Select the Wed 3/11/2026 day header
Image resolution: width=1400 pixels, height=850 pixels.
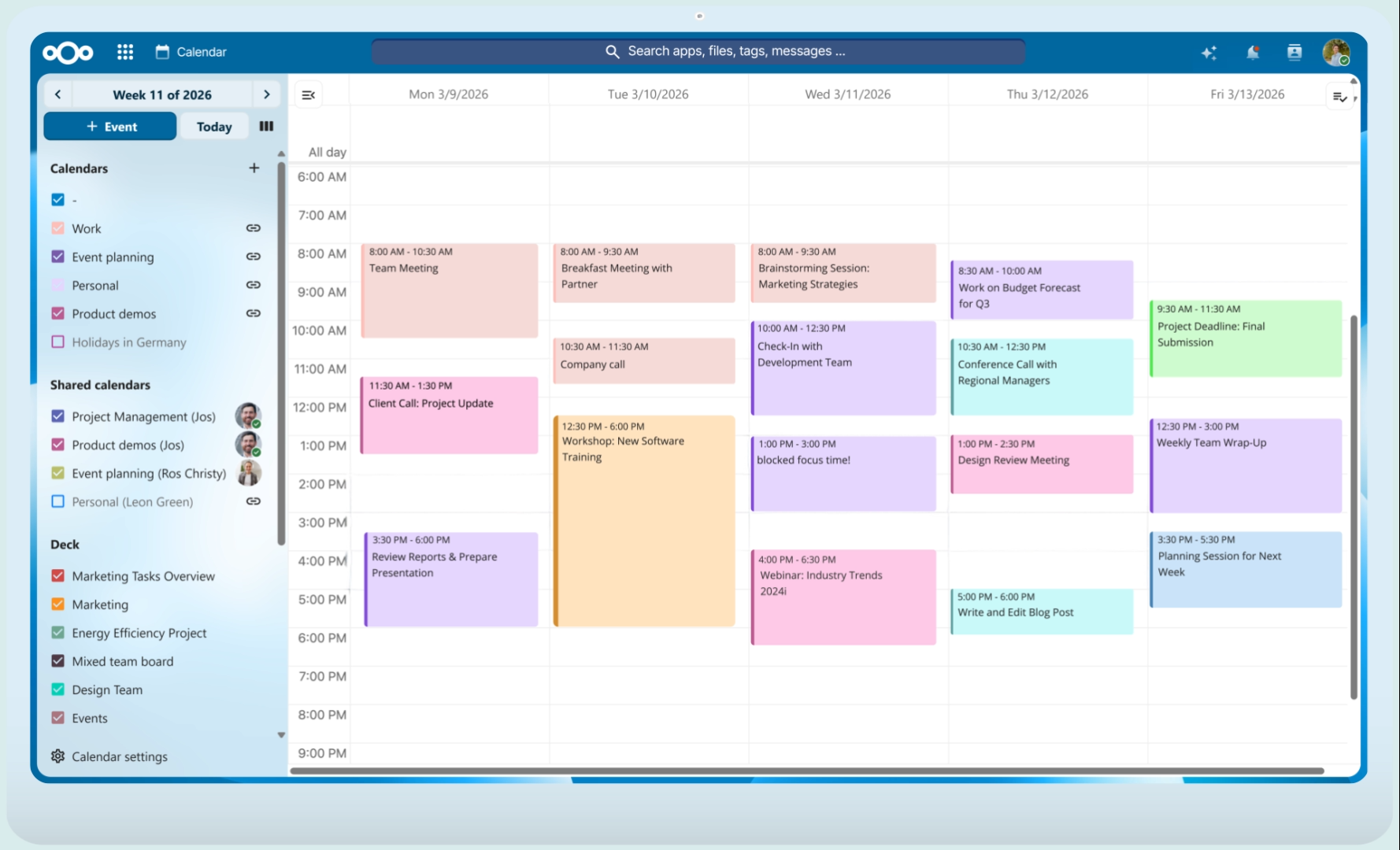848,94
